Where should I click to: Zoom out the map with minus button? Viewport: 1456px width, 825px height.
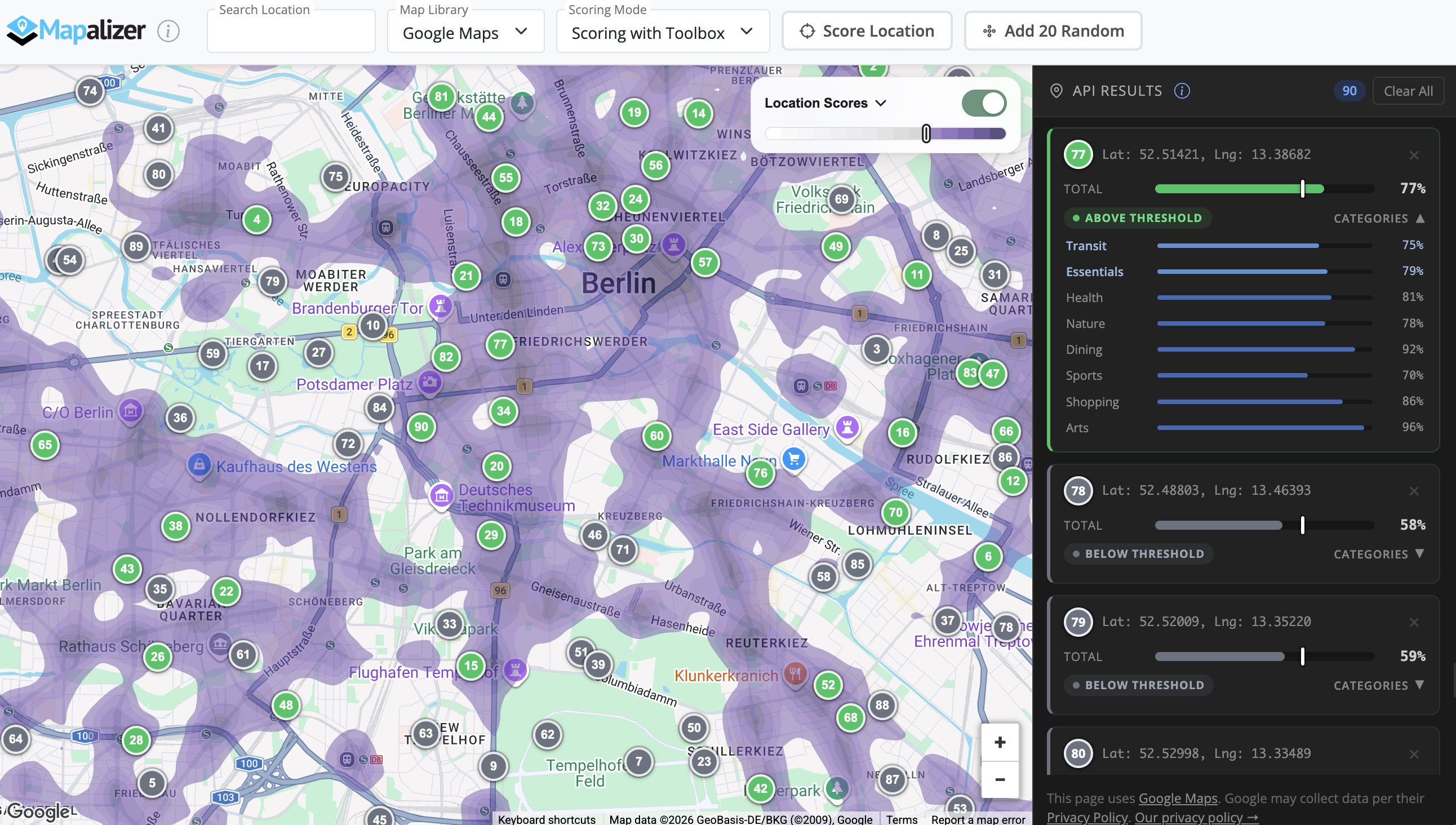[1000, 780]
